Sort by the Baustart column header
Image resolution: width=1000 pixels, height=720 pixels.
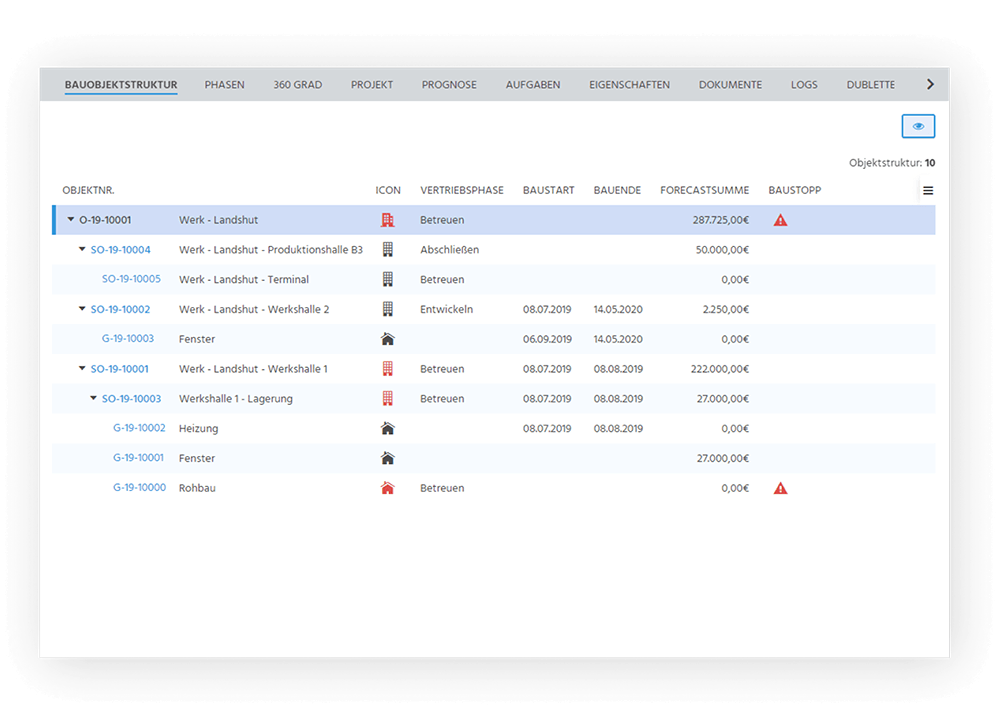point(548,191)
